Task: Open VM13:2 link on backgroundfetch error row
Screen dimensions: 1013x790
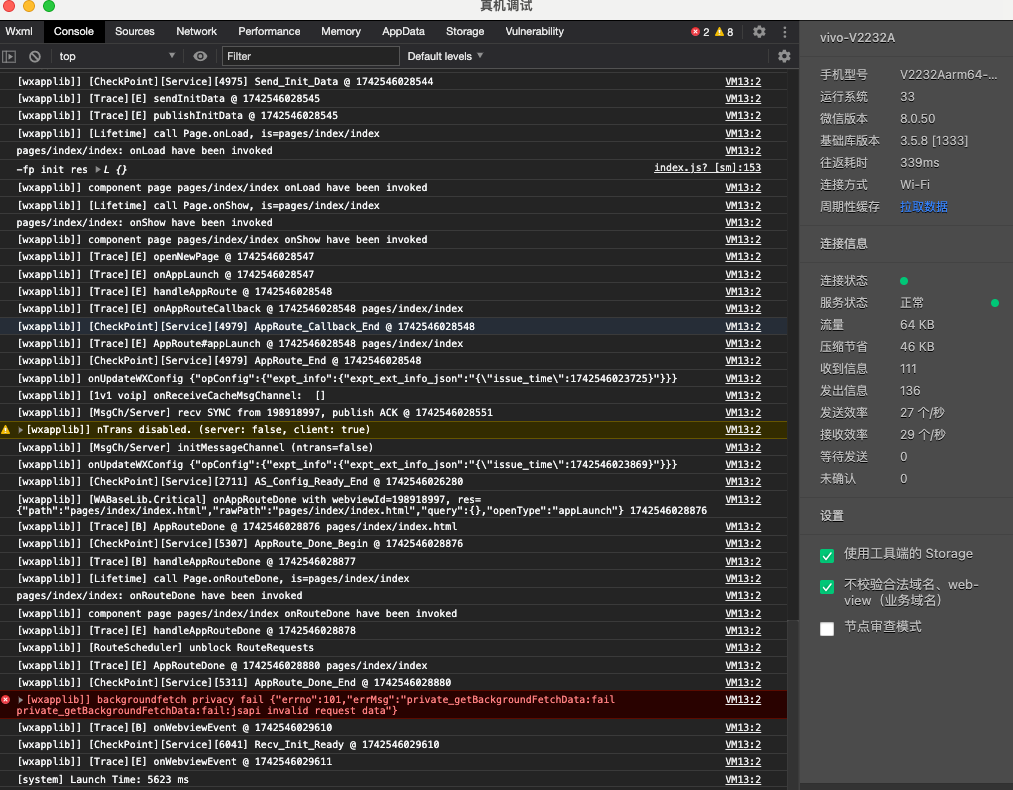Action: (x=743, y=700)
